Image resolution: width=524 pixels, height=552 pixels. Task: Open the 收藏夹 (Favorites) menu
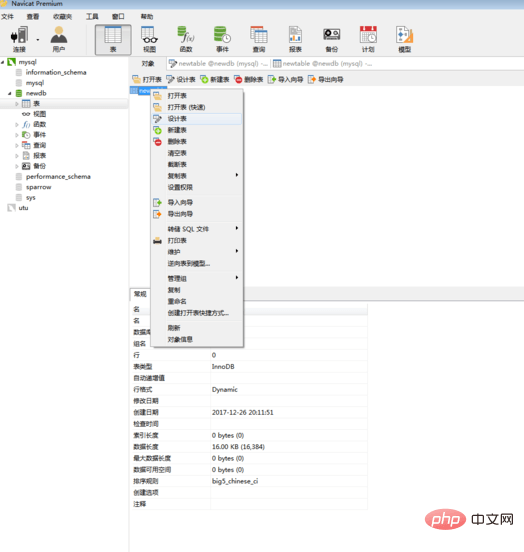pyautogui.click(x=62, y=17)
